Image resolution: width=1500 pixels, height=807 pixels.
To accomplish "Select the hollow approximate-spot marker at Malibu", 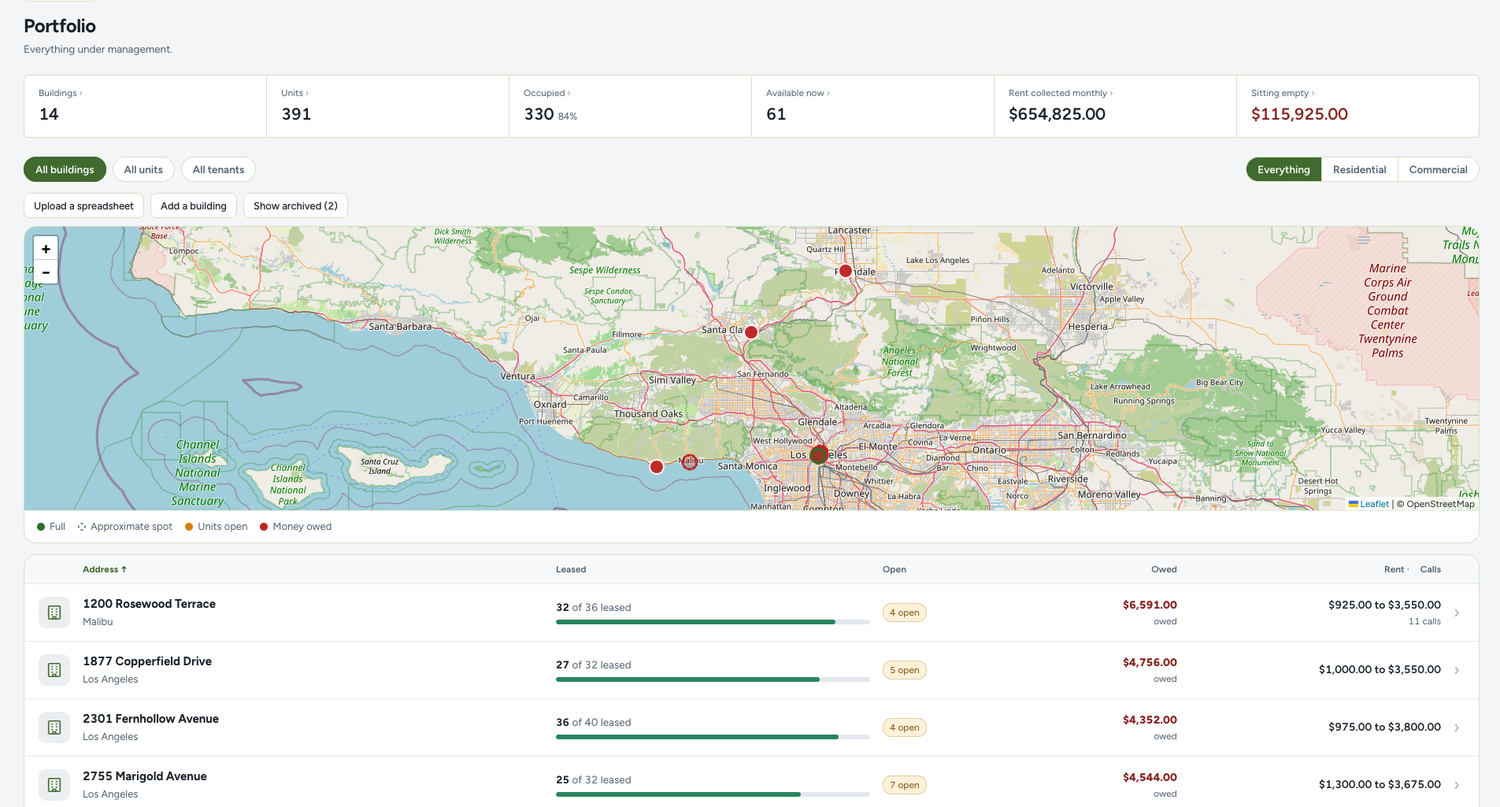I will coord(689,462).
